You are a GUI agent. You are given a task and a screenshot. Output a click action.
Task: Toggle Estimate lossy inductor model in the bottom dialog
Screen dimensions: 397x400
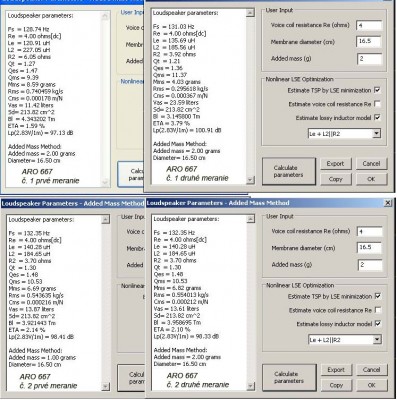click(378, 324)
